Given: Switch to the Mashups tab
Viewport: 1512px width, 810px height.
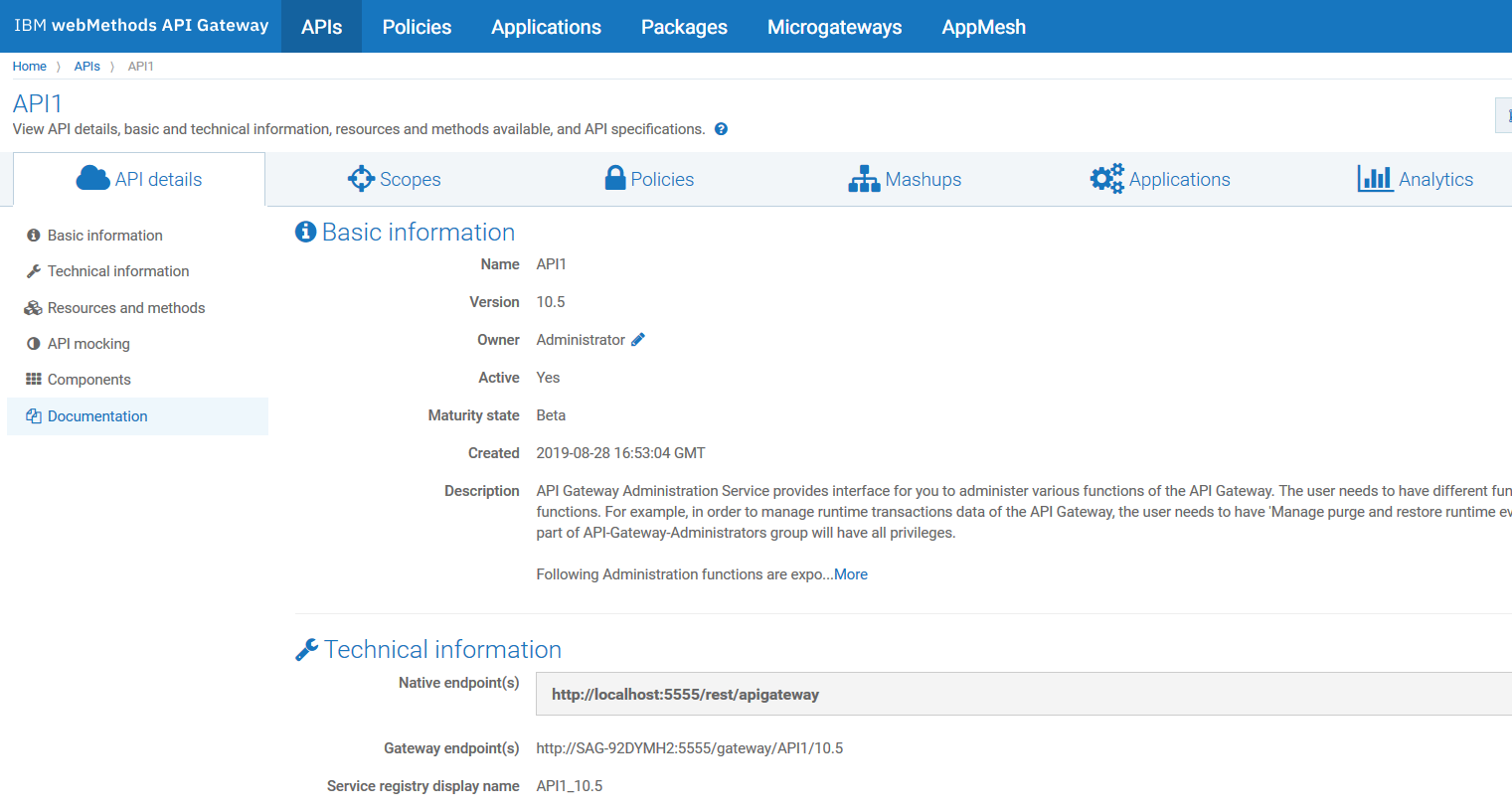Looking at the screenshot, I should click(905, 179).
